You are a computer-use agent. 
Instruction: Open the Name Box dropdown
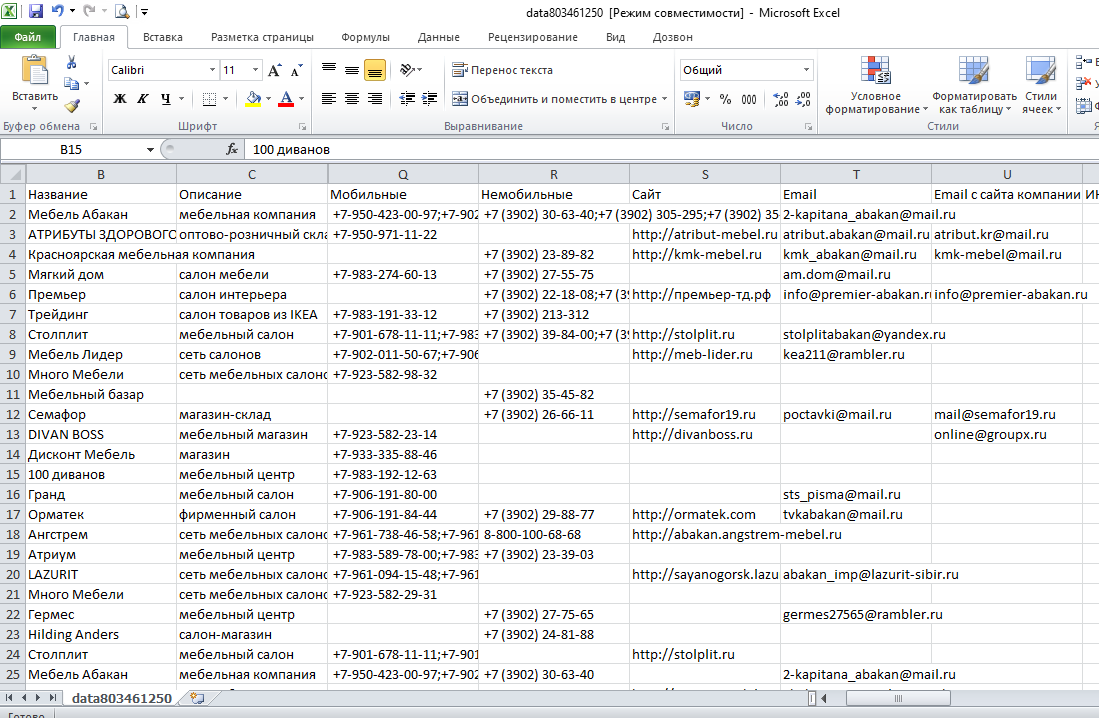click(150, 149)
